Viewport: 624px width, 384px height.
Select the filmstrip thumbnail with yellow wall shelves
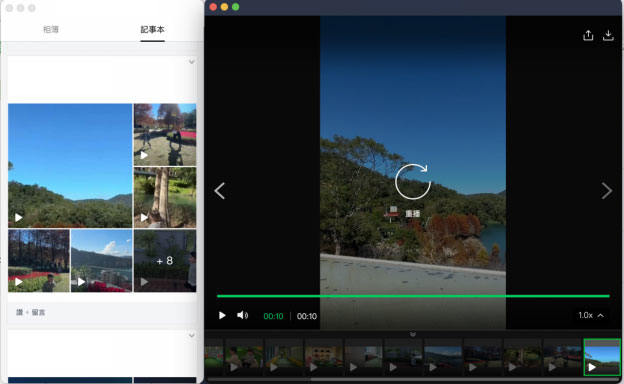click(324, 357)
